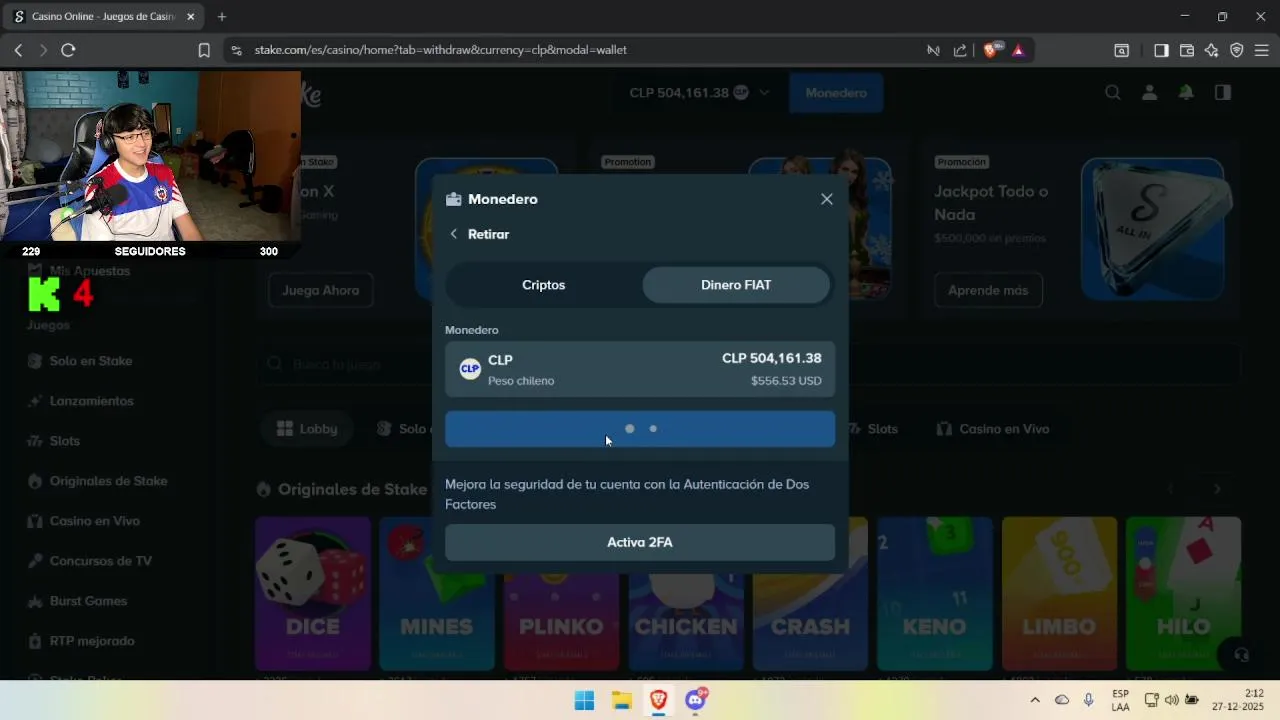Select the Lobby category tab
The image size is (1280, 720).
(307, 429)
